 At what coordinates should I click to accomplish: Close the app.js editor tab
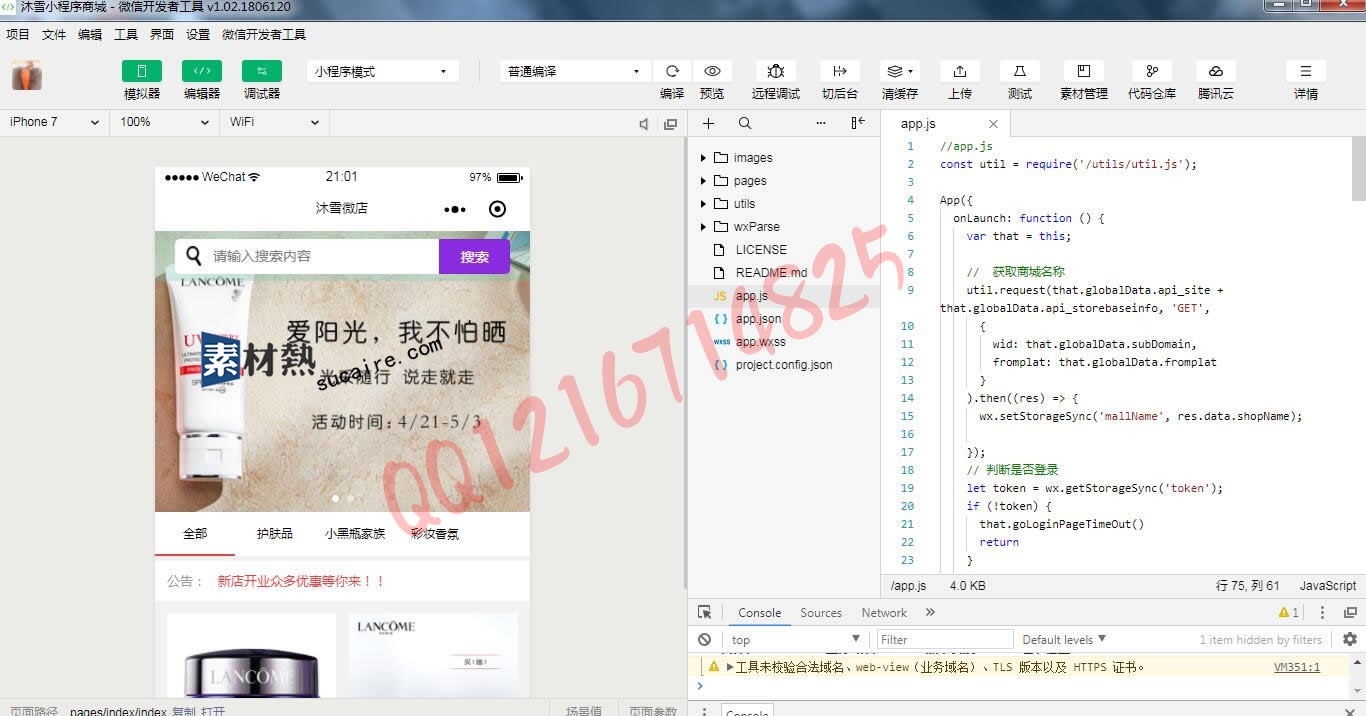click(x=993, y=124)
